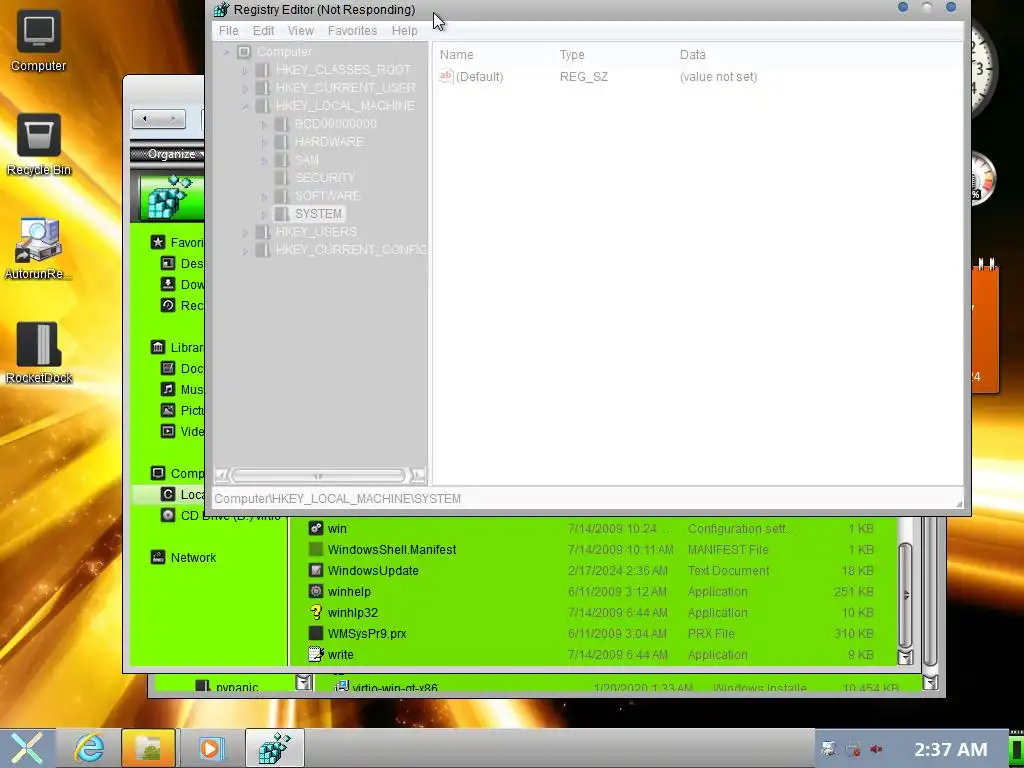Click the Explorer file list scroll-down arrow
Screen dimensions: 1024x768
[x=905, y=656]
